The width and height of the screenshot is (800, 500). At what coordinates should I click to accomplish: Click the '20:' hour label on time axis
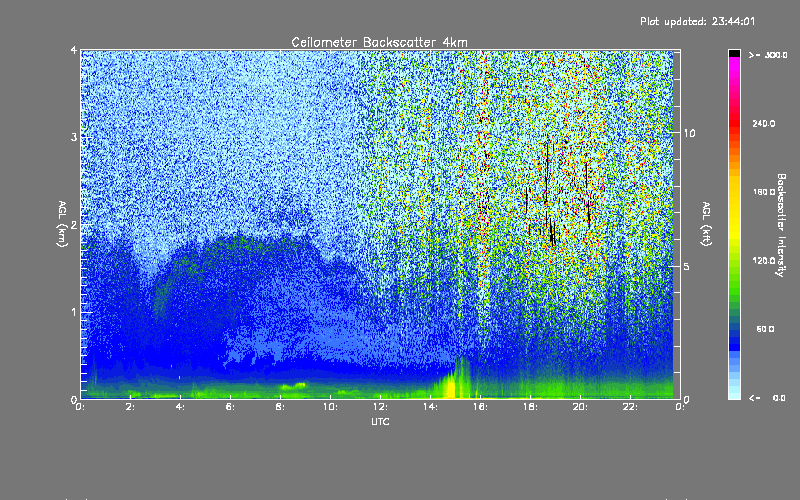pos(580,407)
